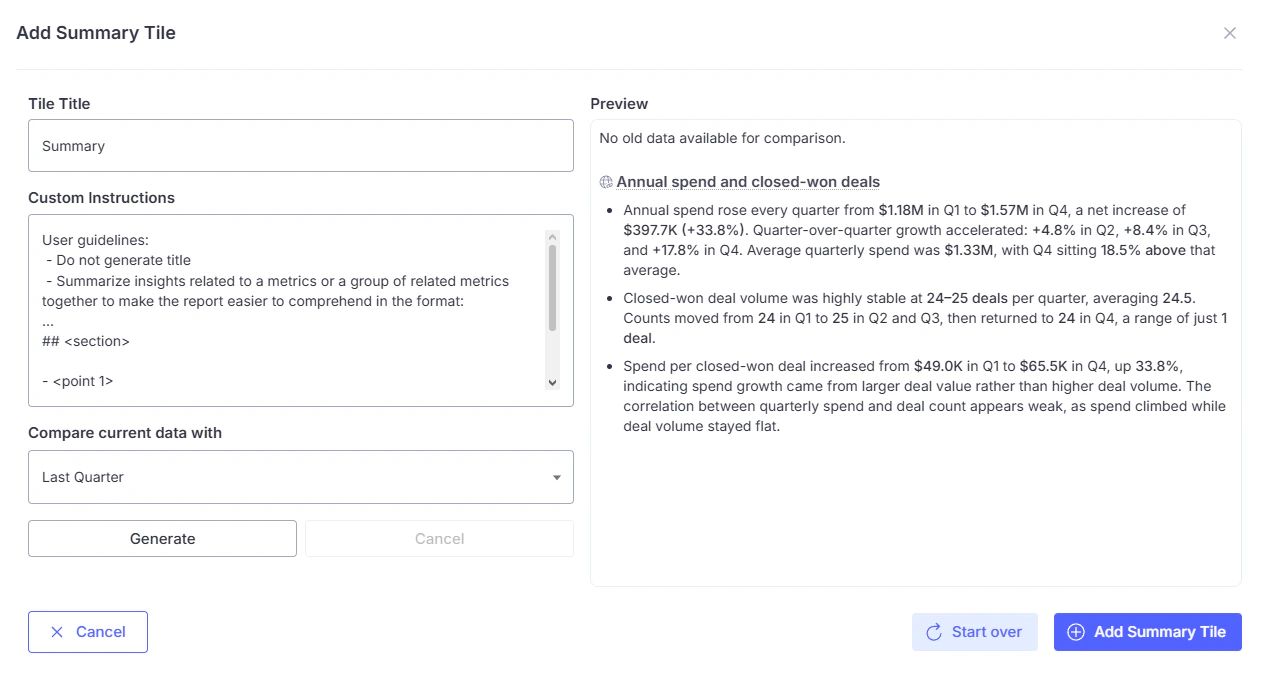Select the Last Quarter combo box
Image resolution: width=1266 pixels, height=680 pixels.
(x=301, y=477)
